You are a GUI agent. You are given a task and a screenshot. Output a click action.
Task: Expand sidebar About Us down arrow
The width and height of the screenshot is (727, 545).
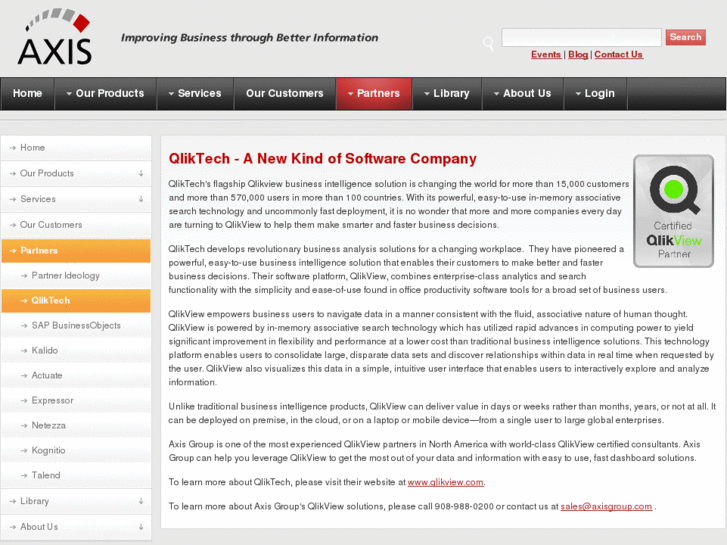[x=141, y=527]
